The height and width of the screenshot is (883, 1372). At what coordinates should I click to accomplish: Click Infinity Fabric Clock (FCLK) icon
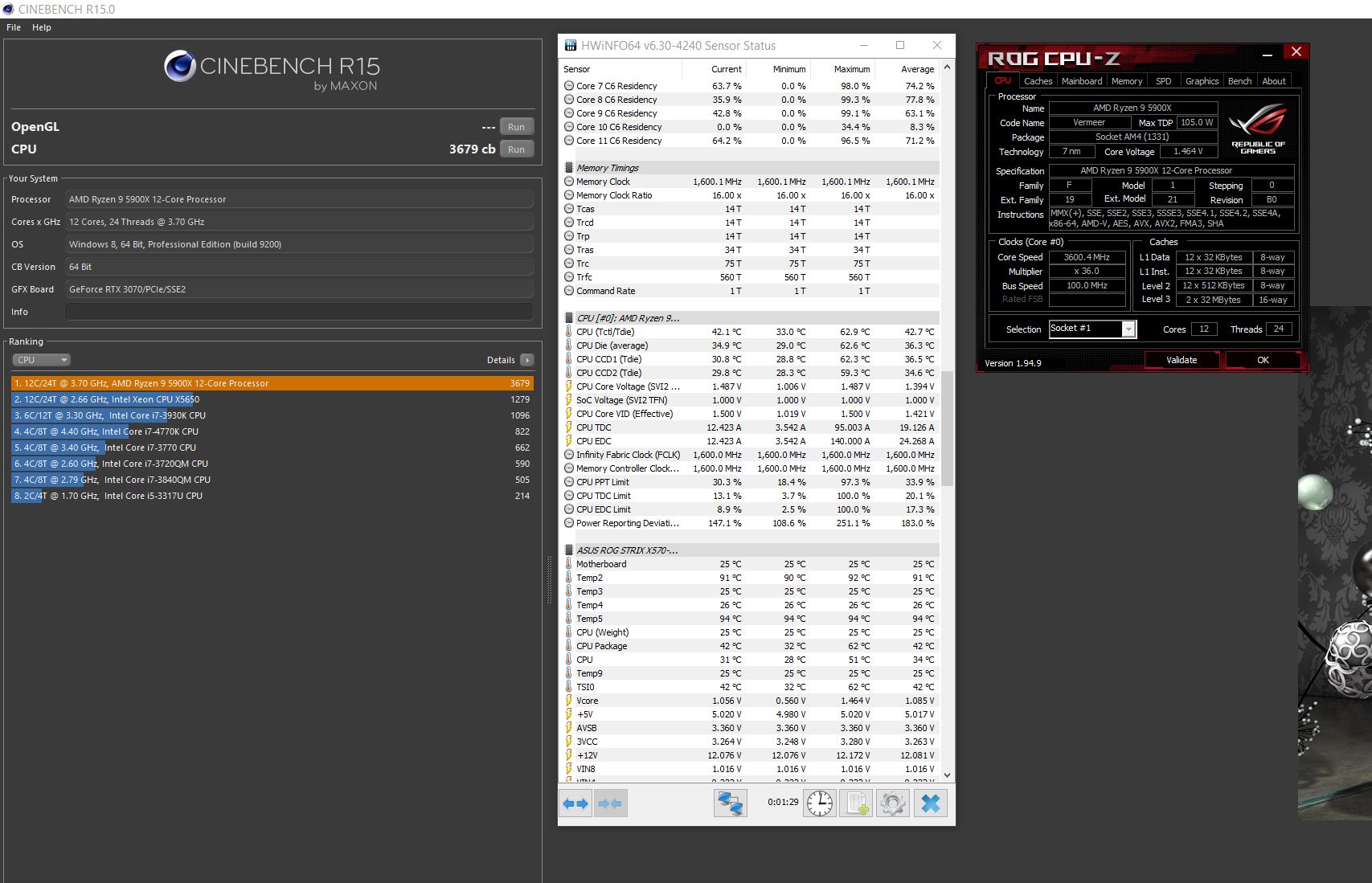click(569, 455)
